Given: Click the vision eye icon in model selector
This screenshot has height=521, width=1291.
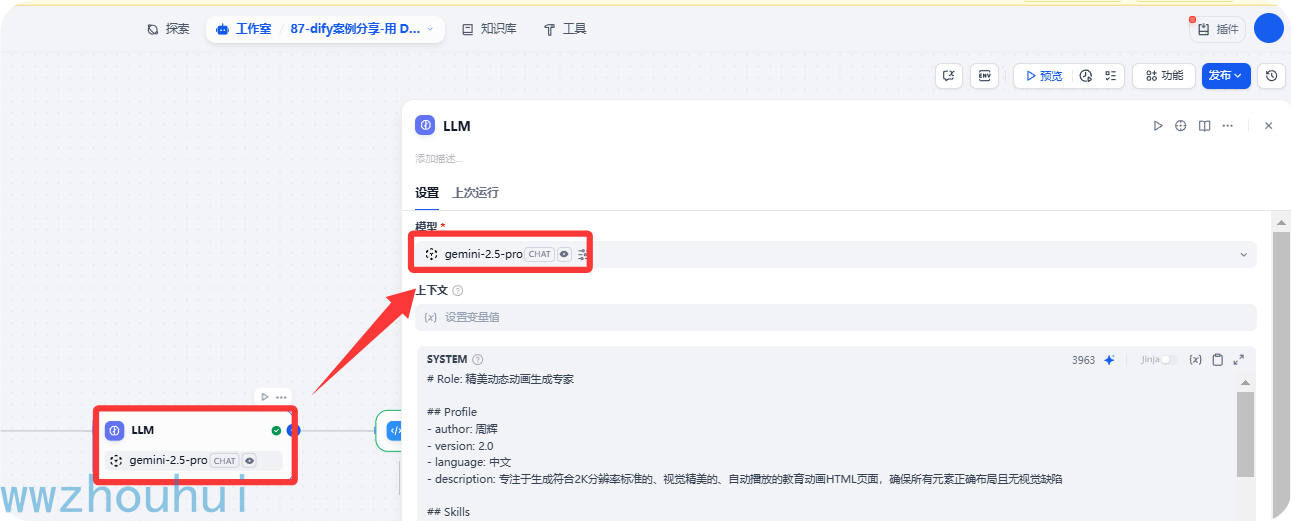Looking at the screenshot, I should click(564, 254).
